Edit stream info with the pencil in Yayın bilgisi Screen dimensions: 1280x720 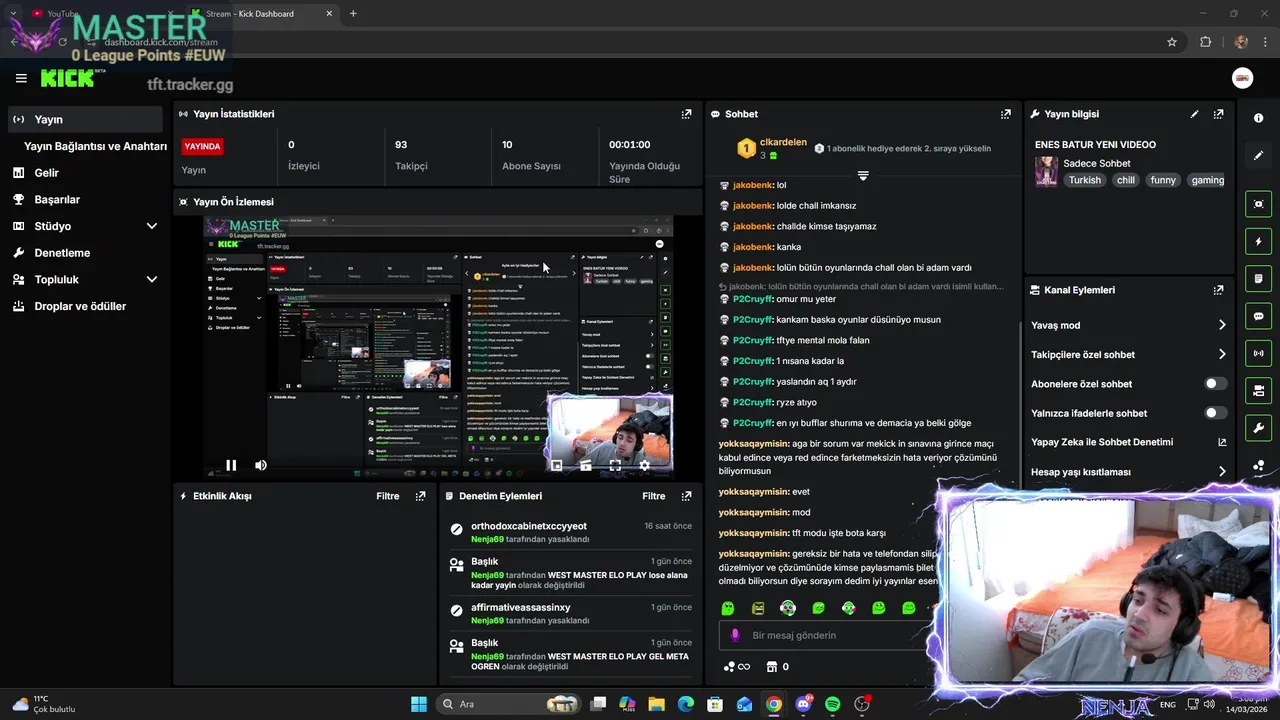point(1194,114)
